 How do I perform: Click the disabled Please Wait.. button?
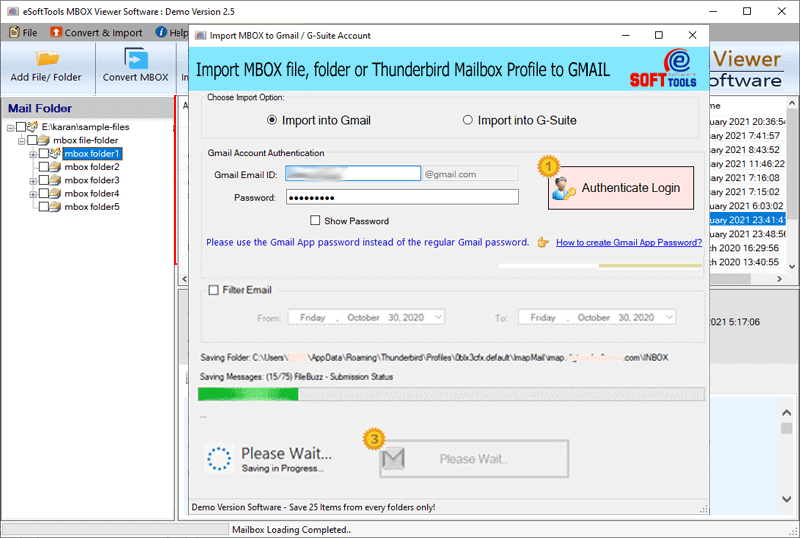474,458
